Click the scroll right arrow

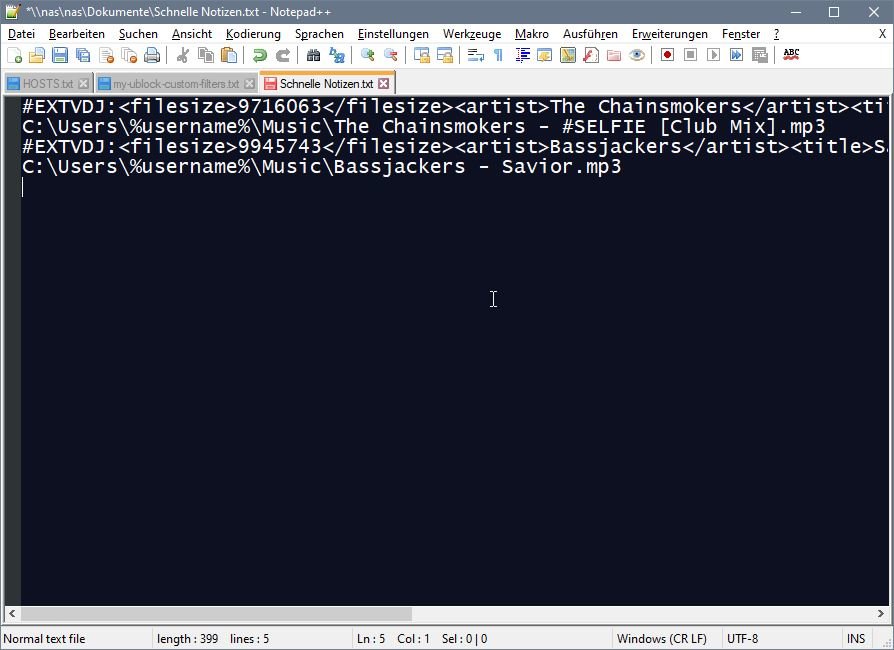[881, 614]
